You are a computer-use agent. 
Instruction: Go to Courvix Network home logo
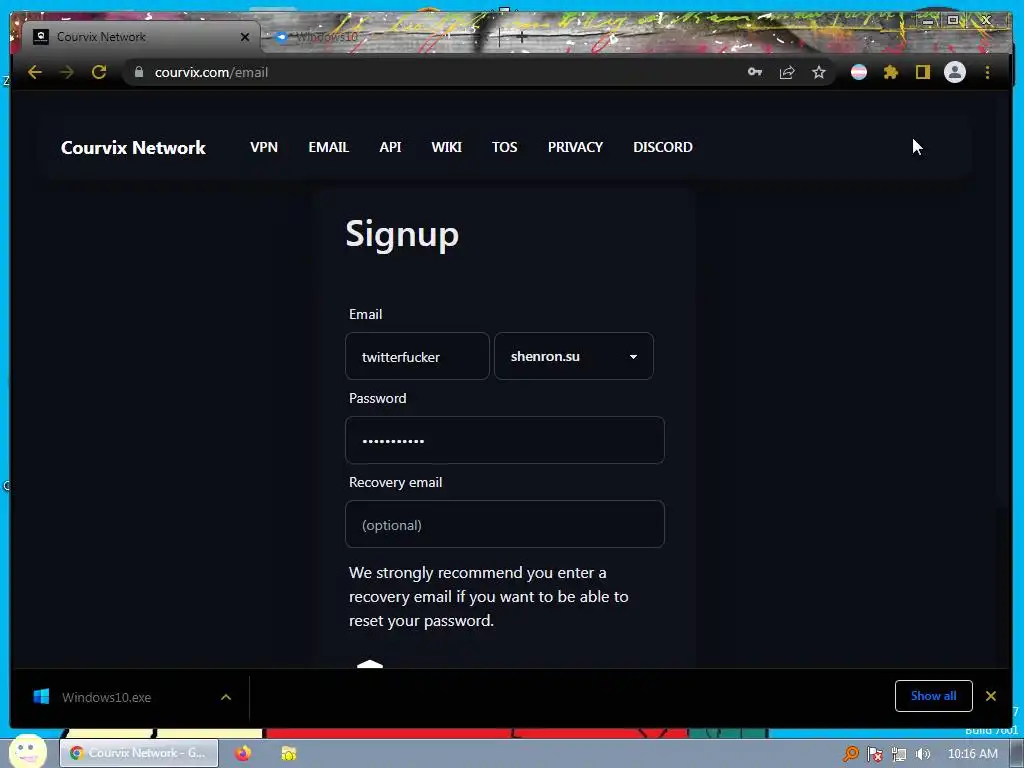[x=133, y=148]
